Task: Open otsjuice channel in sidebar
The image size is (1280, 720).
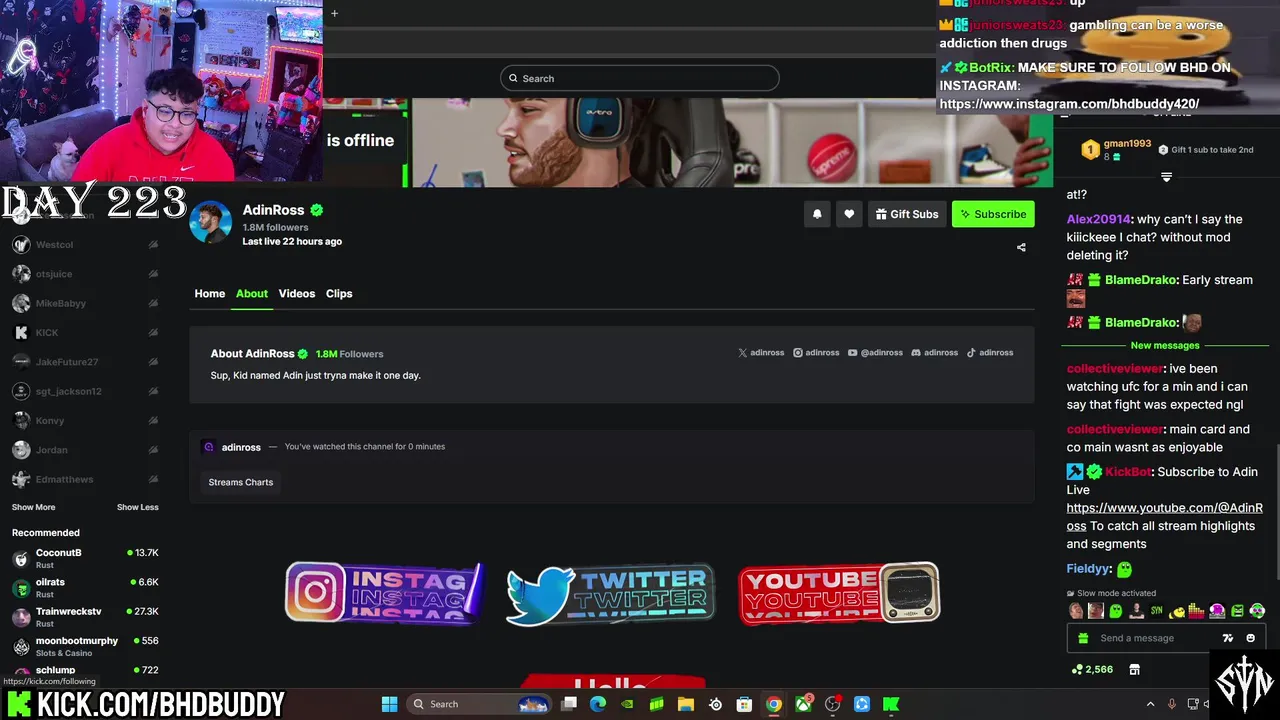Action: (x=85, y=274)
